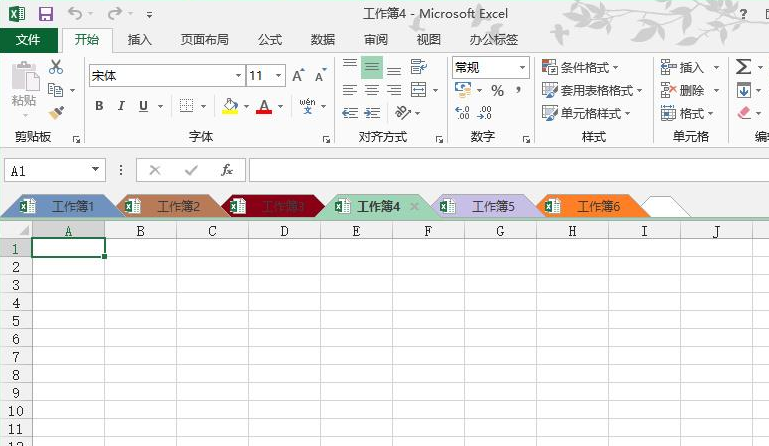Decrease indent

350,113
